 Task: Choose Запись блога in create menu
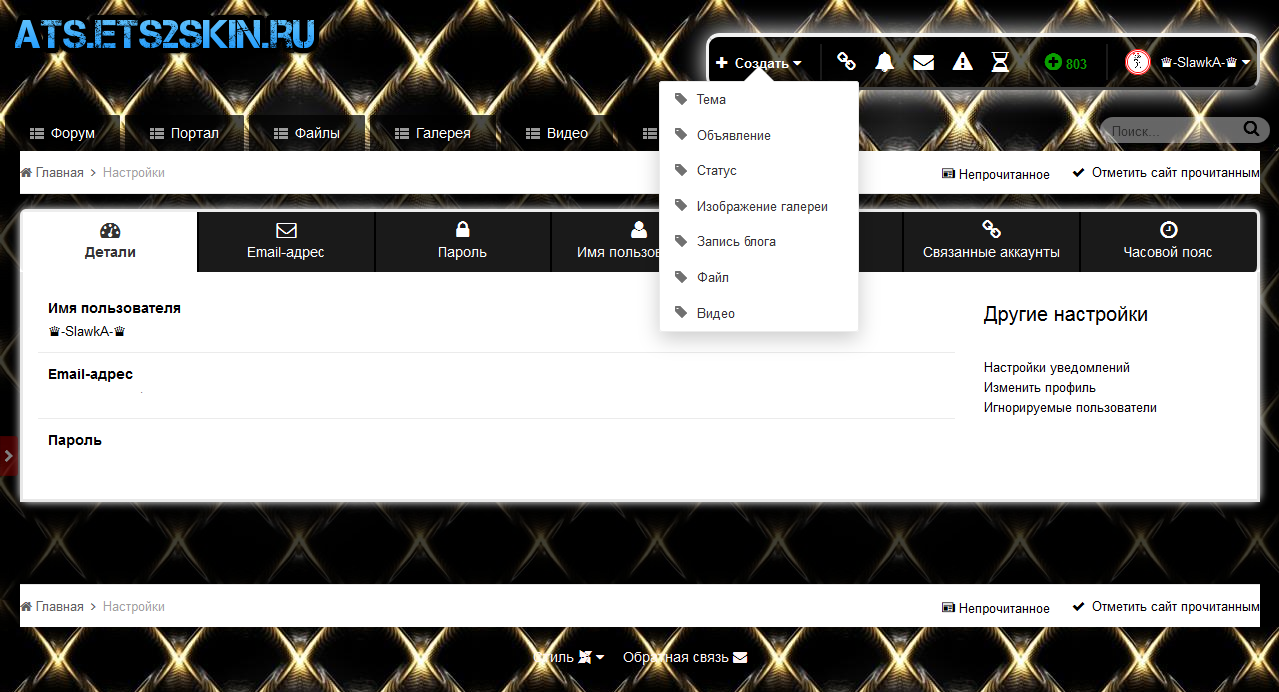click(736, 242)
